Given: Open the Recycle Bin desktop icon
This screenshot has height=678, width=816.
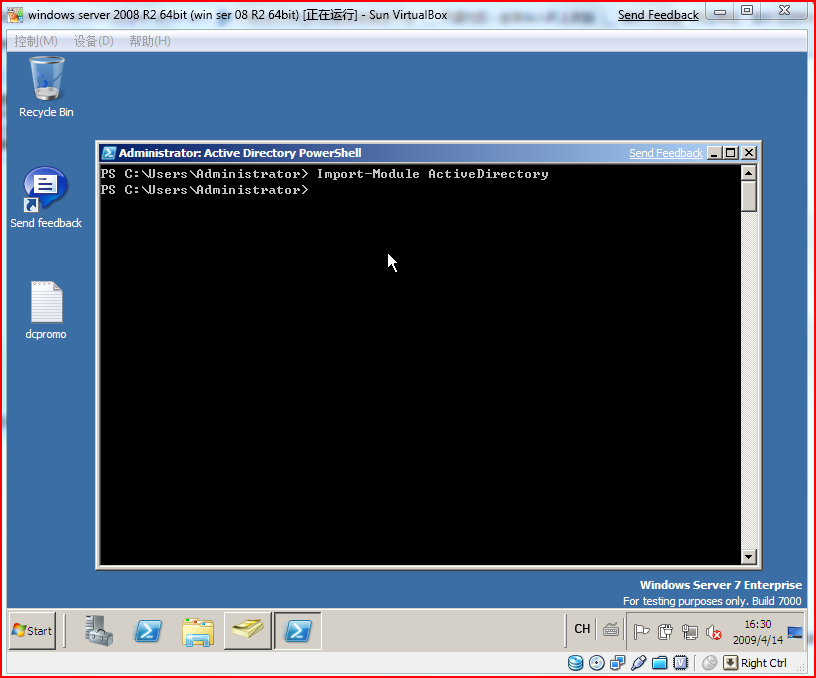Looking at the screenshot, I should 46,86.
